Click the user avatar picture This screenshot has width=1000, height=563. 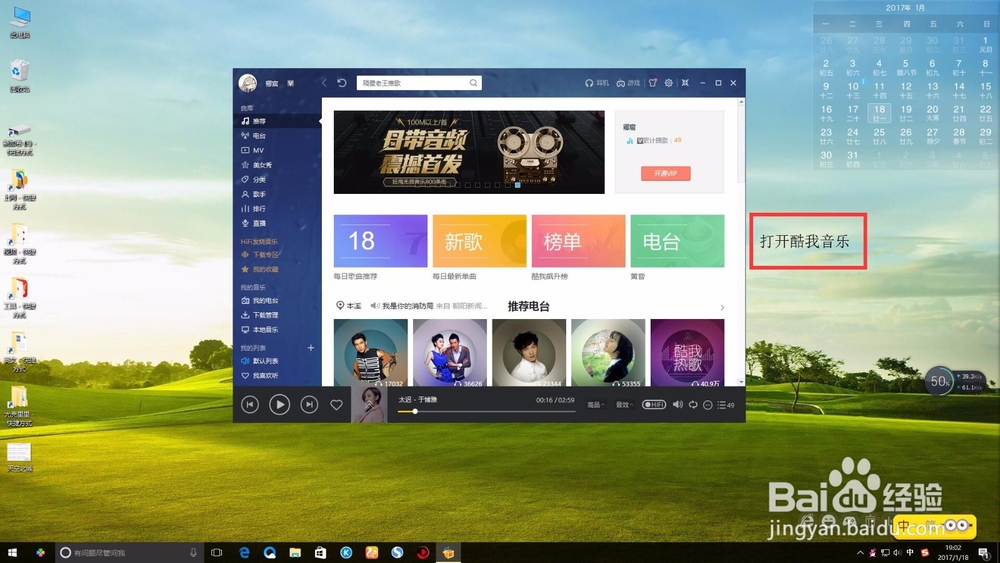click(x=247, y=83)
